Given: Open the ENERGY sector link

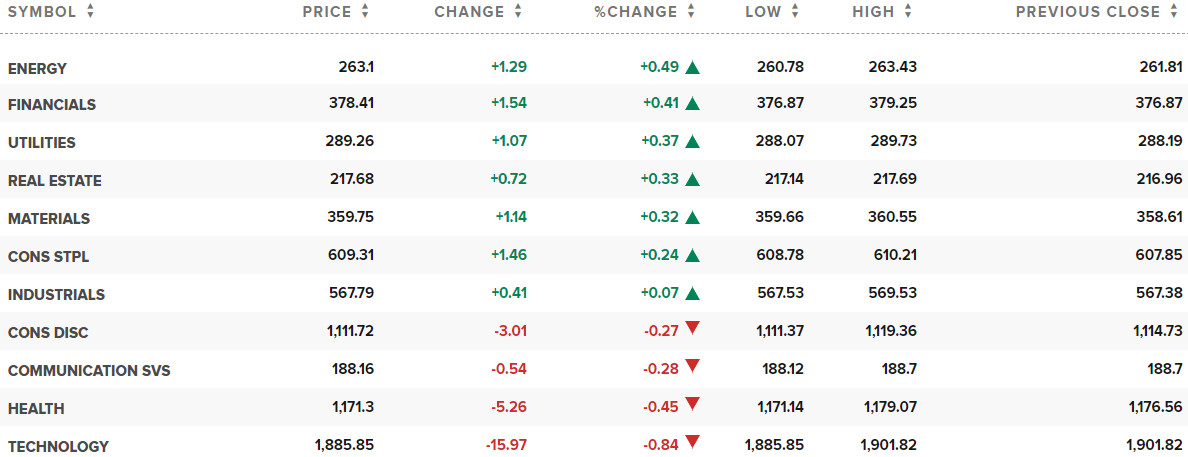Looking at the screenshot, I should tap(37, 68).
